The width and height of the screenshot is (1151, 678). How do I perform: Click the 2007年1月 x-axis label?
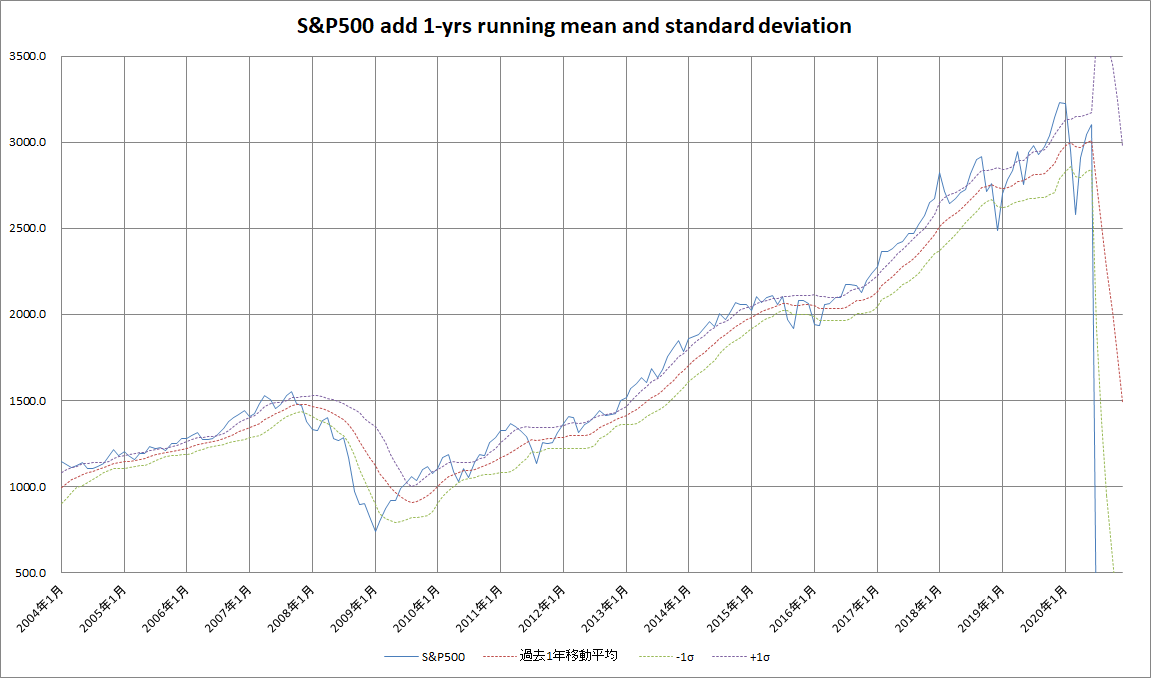(x=228, y=608)
